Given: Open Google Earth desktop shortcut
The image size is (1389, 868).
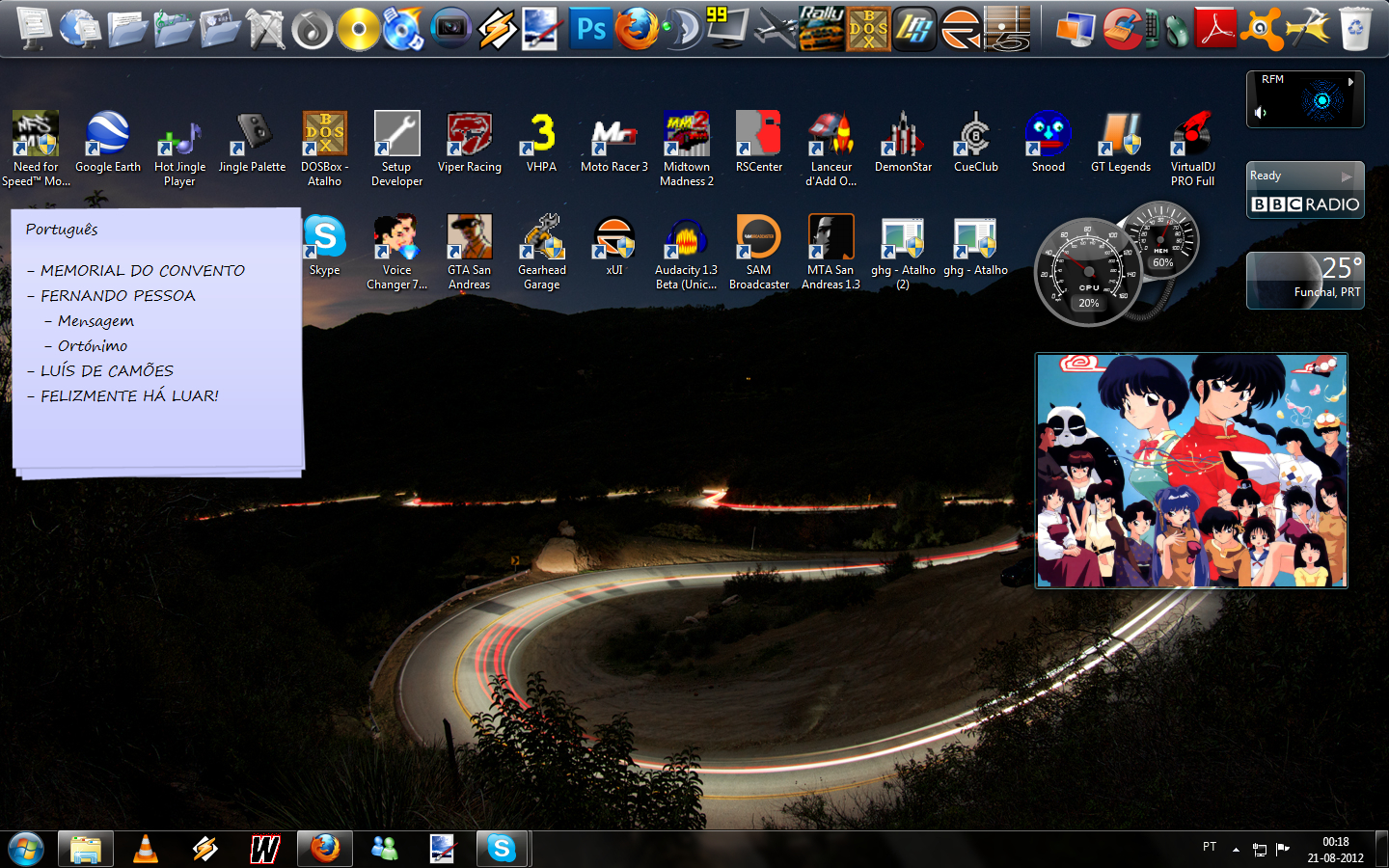Looking at the screenshot, I should (108, 143).
